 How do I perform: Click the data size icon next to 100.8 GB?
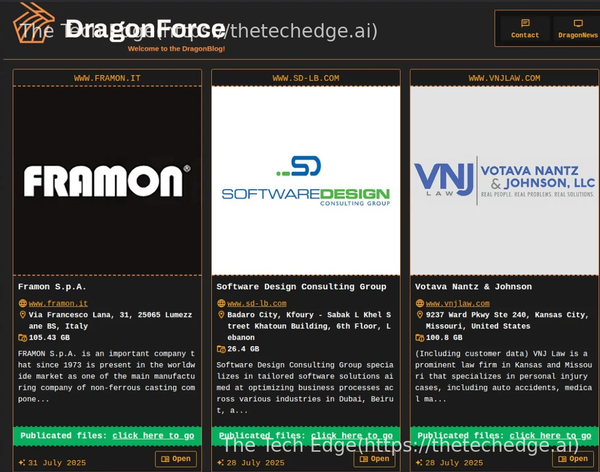[x=420, y=338]
